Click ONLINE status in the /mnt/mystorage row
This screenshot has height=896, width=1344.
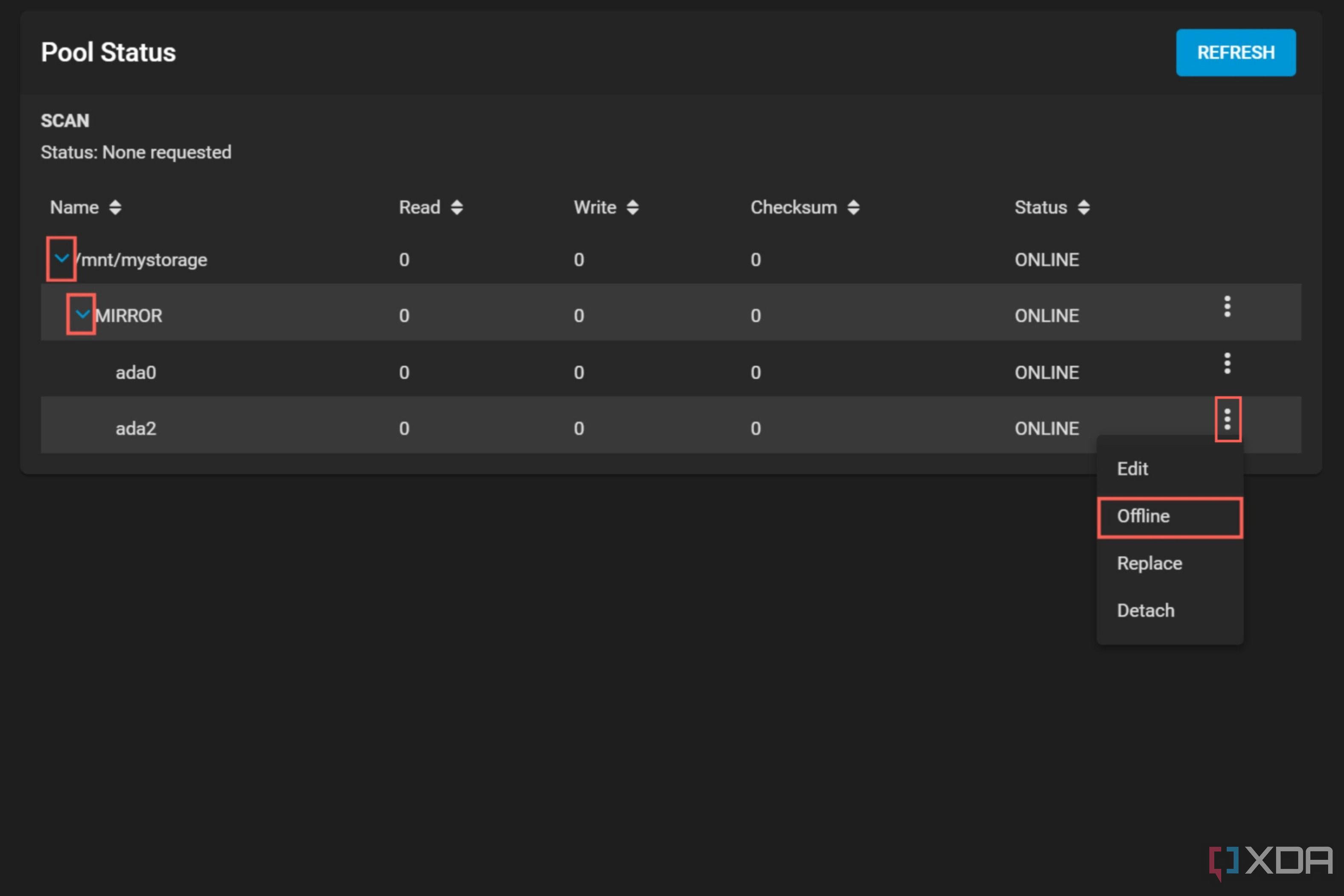click(1046, 260)
